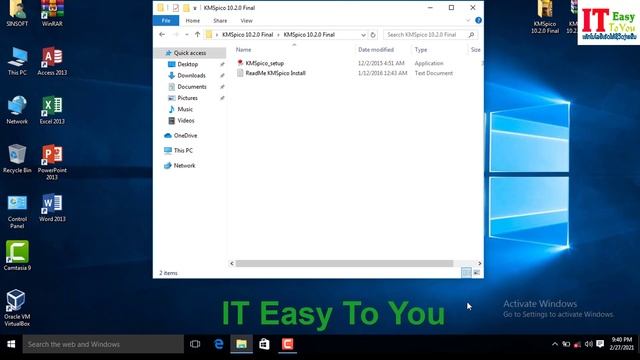The width and height of the screenshot is (640, 360).
Task: Open Network desktop icon
Action: click(17, 110)
